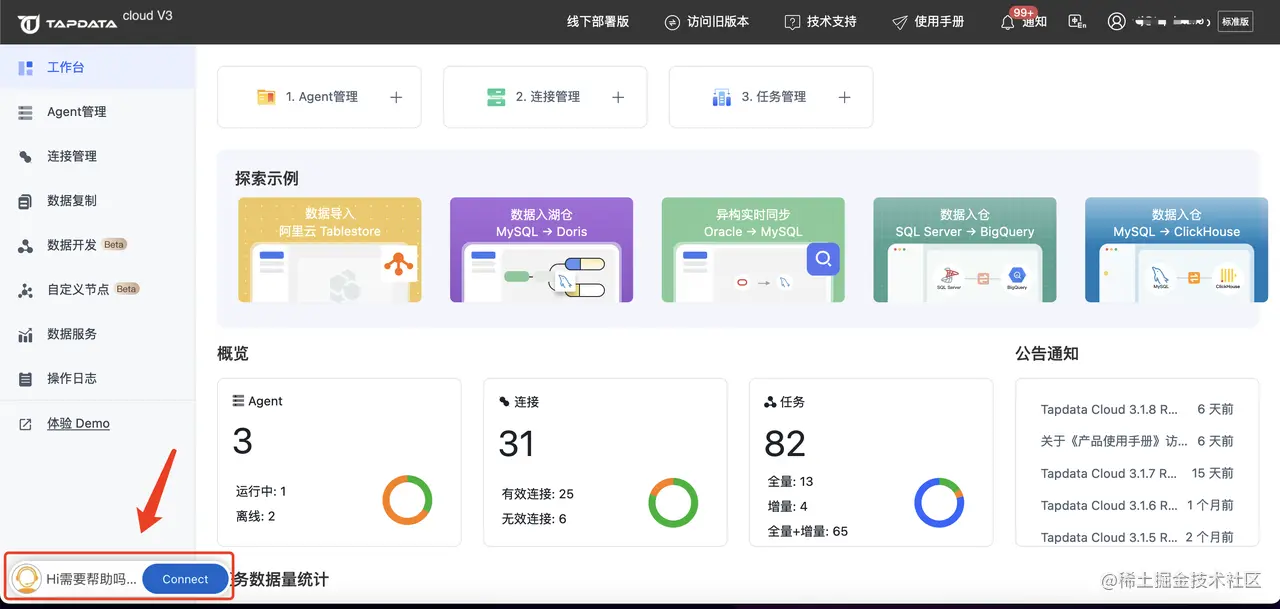Expand the 1. Agent管理 plus button
This screenshot has height=609, width=1280.
396,97
